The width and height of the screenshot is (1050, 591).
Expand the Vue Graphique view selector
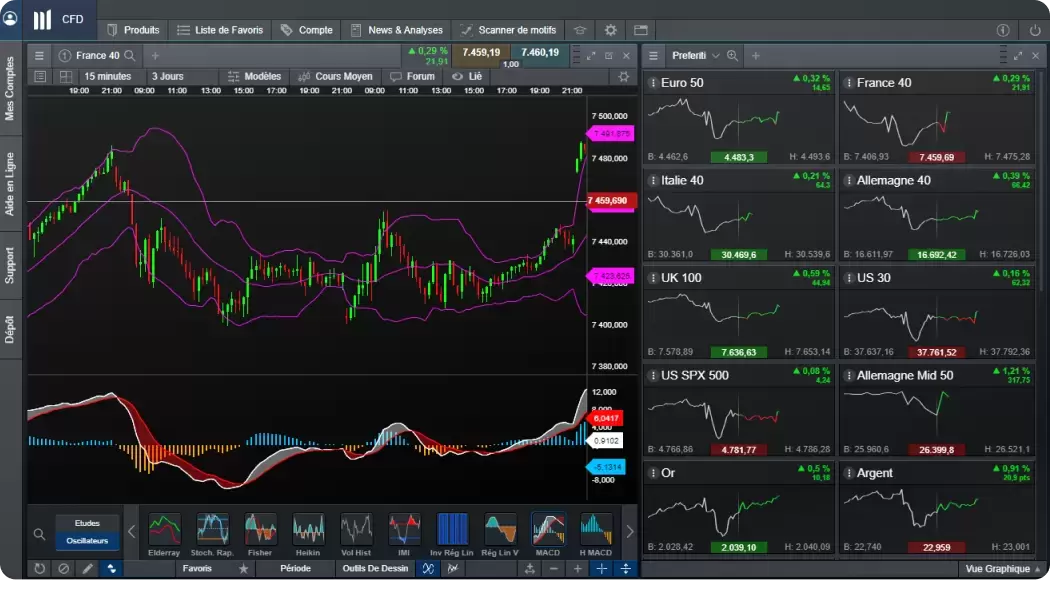[x=1002, y=569]
